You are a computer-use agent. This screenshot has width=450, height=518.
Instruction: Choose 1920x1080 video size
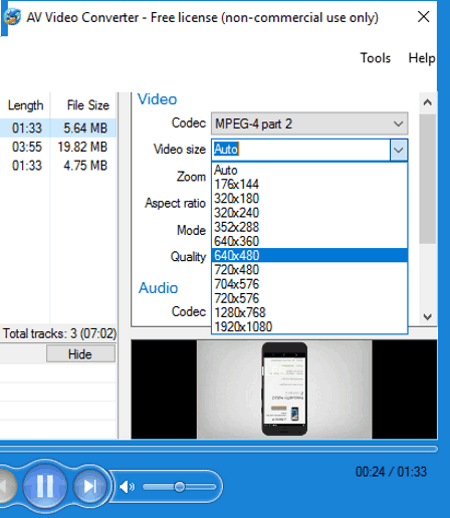[309, 327]
